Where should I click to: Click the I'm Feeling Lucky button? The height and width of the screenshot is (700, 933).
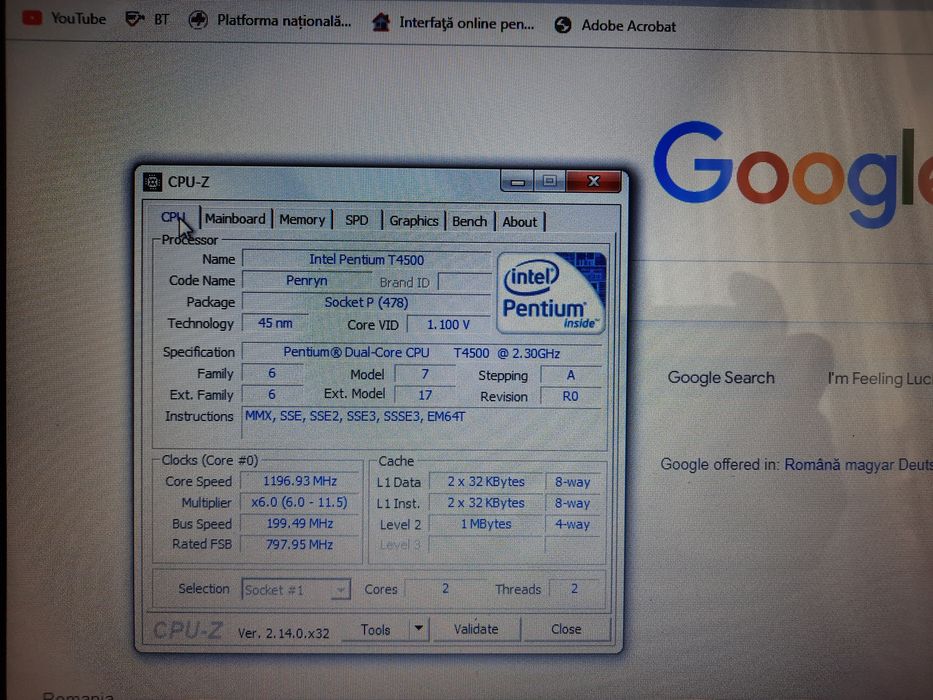[879, 379]
